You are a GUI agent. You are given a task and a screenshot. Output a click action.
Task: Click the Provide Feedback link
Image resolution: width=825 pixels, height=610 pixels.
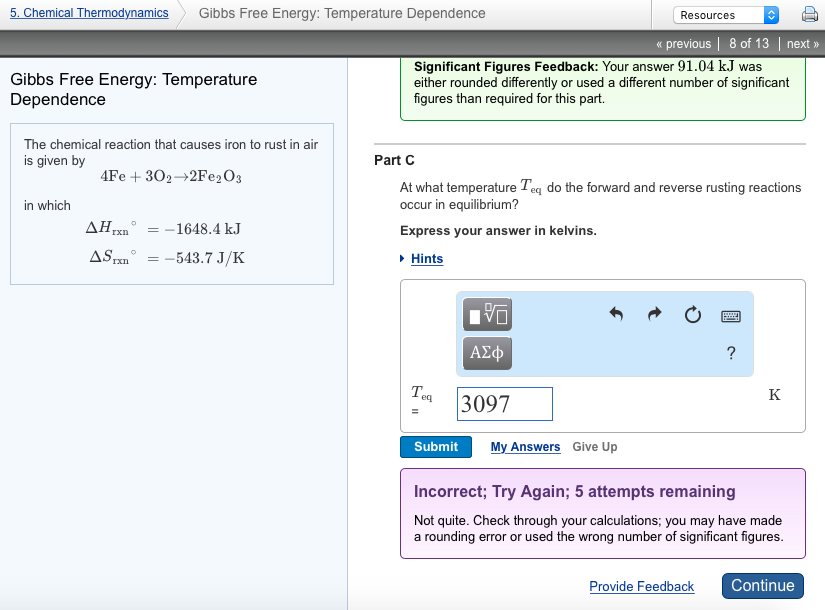pyautogui.click(x=641, y=586)
